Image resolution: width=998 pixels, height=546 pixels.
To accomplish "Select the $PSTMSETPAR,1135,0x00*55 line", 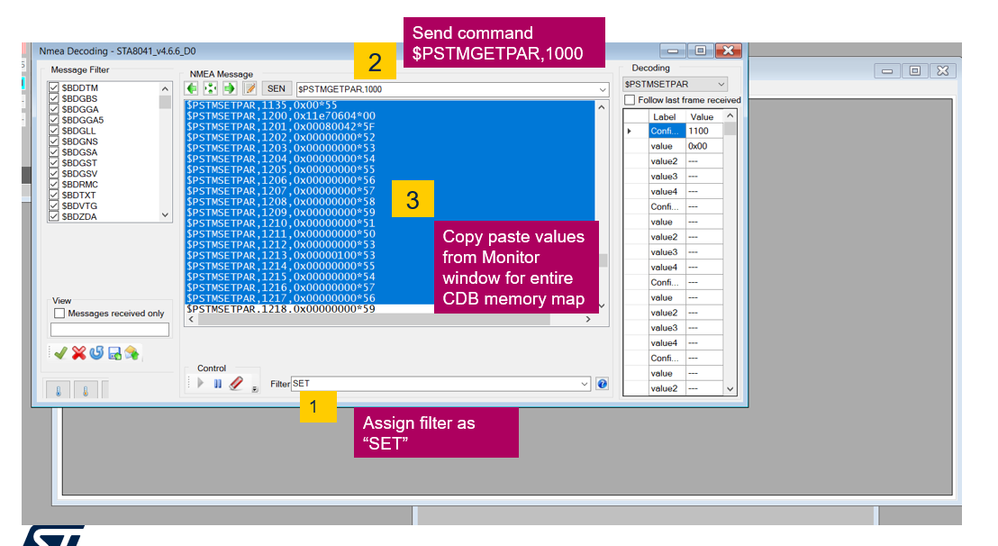I will coord(262,106).
